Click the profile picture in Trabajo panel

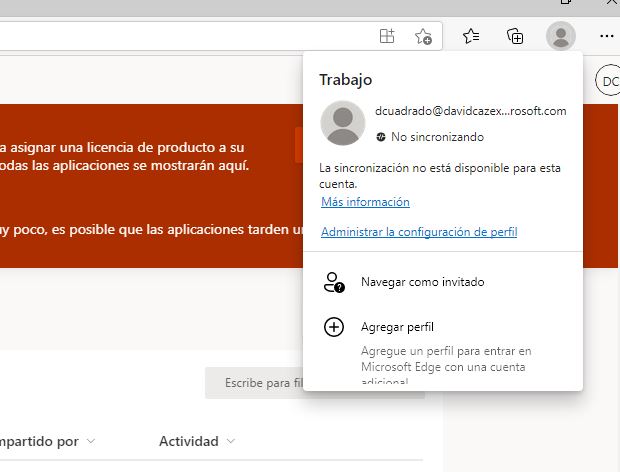343,123
